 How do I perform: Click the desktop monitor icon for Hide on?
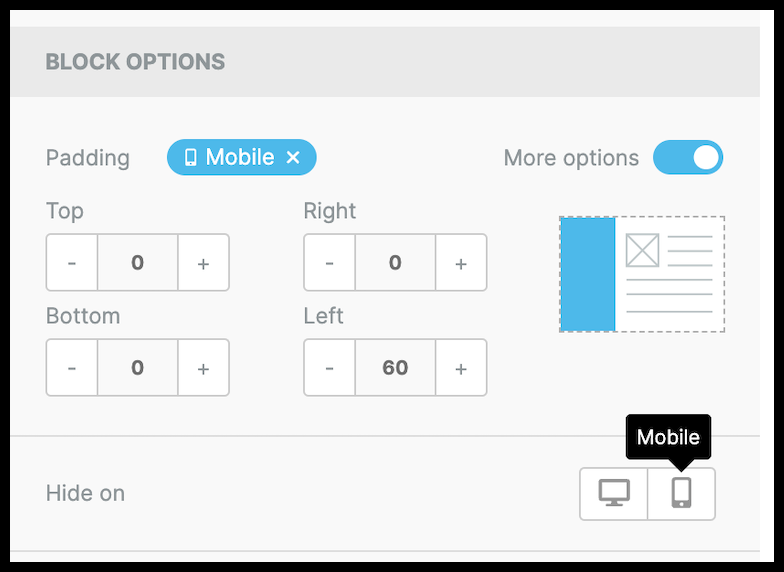[614, 494]
